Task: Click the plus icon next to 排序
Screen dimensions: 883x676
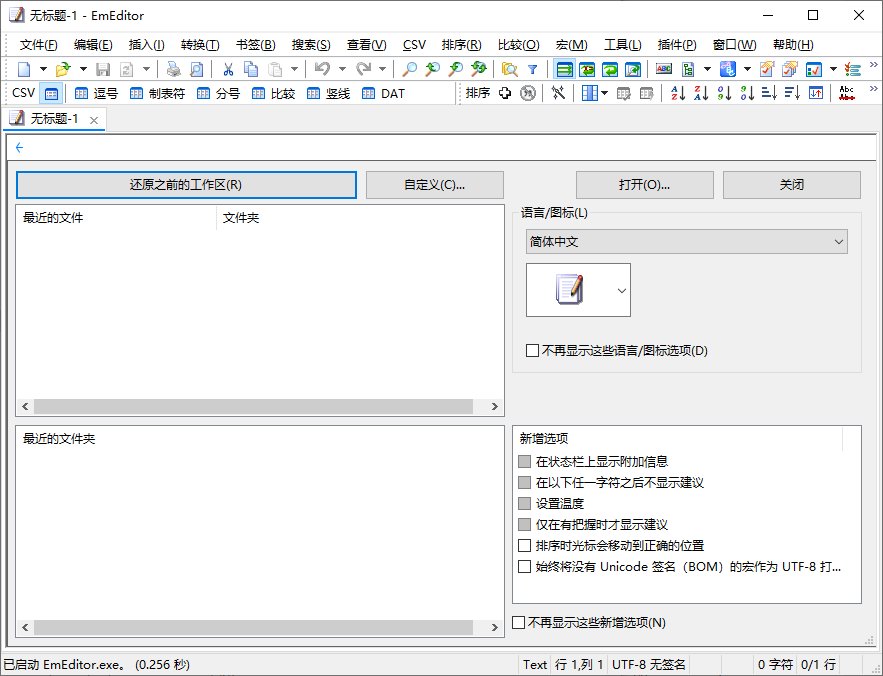Action: point(505,93)
